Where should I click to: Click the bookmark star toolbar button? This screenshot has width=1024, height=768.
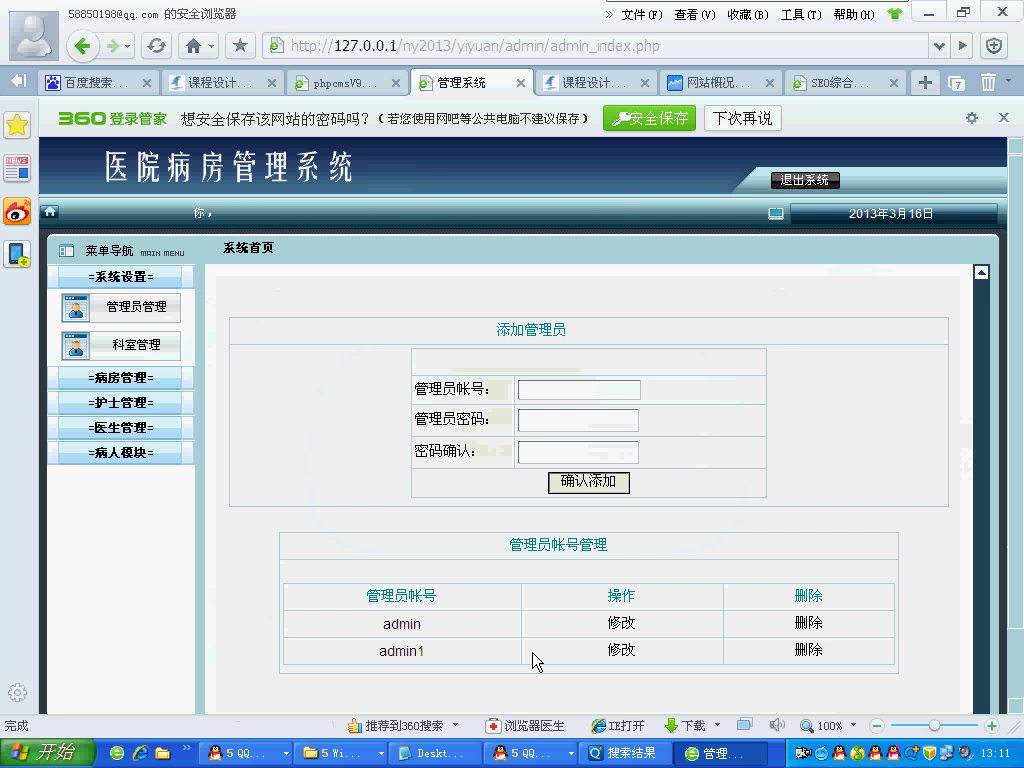coord(240,46)
